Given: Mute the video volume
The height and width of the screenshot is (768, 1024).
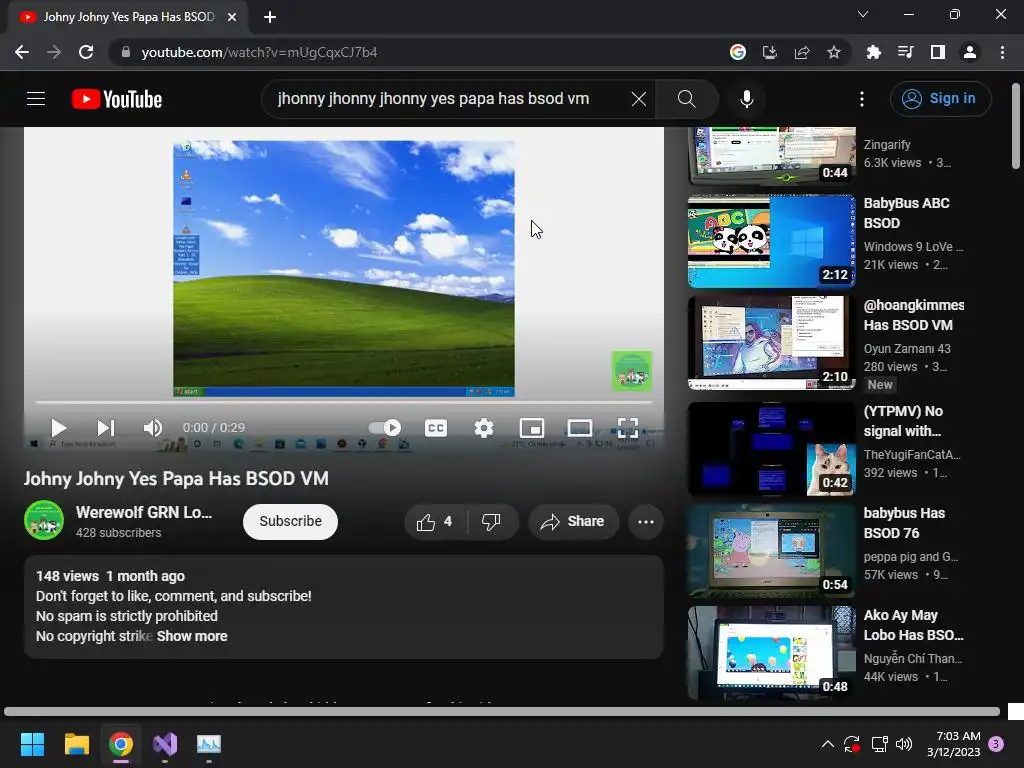Looking at the screenshot, I should point(152,428).
